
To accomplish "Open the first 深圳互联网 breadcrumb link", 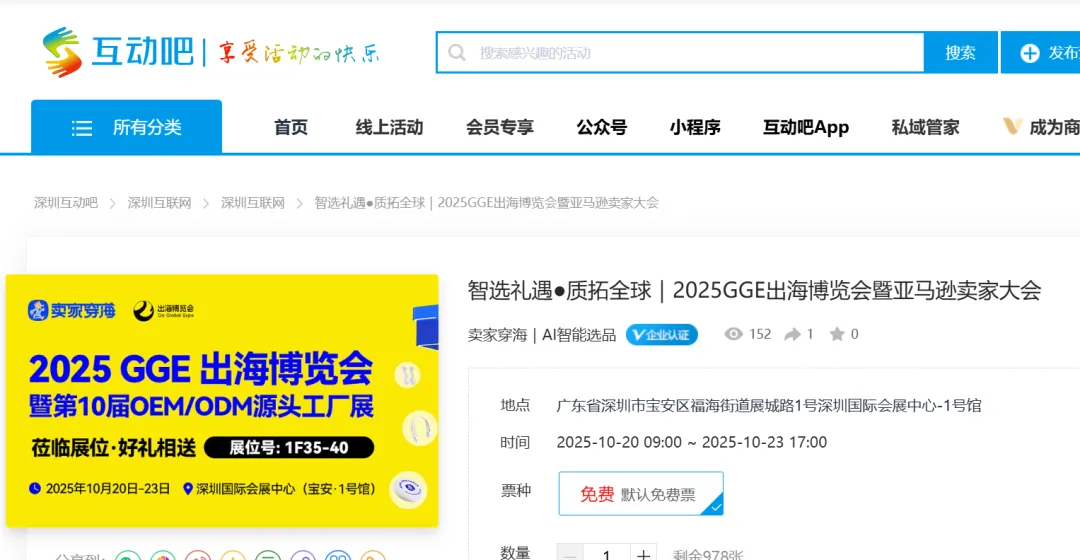I will pos(159,203).
